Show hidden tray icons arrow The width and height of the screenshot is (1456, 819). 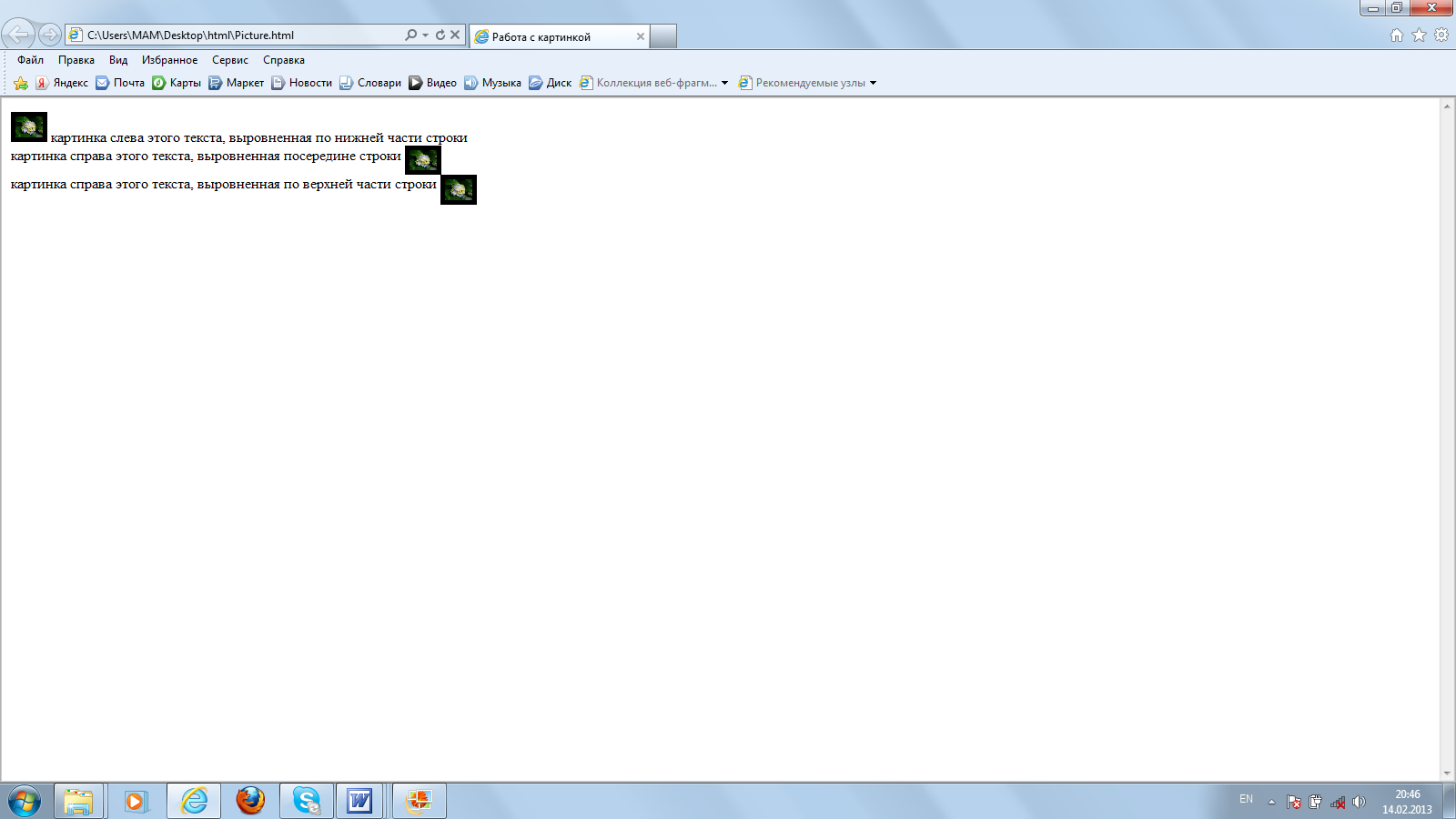[x=1271, y=802]
